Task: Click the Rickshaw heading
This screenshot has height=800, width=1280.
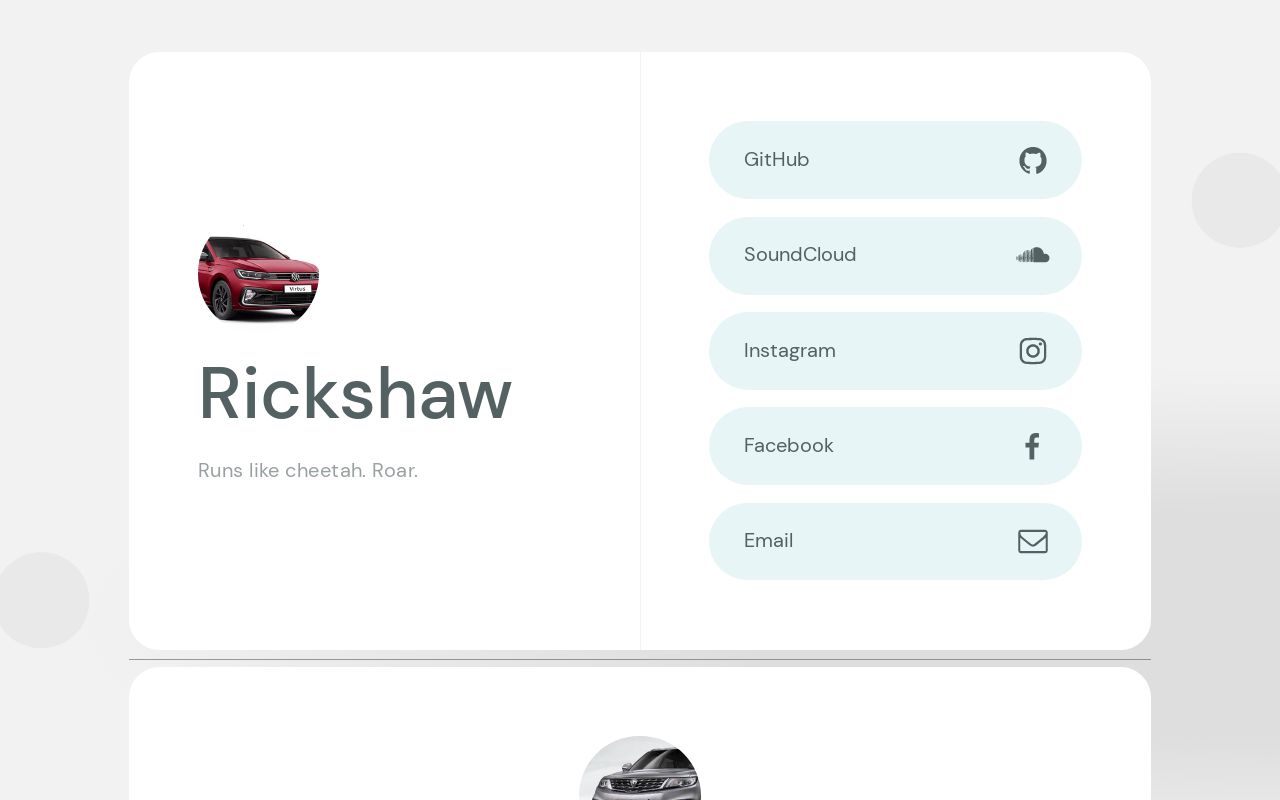Action: point(355,393)
